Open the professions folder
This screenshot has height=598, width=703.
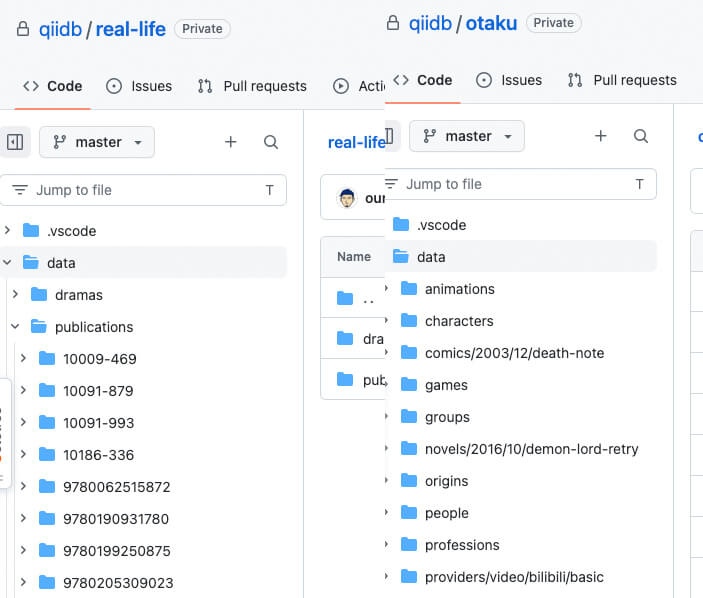462,545
